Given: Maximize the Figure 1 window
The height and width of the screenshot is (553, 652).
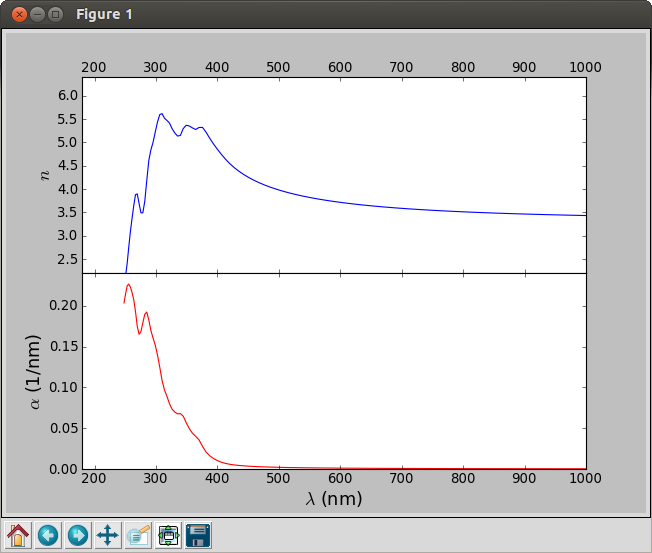Looking at the screenshot, I should click(x=55, y=14).
